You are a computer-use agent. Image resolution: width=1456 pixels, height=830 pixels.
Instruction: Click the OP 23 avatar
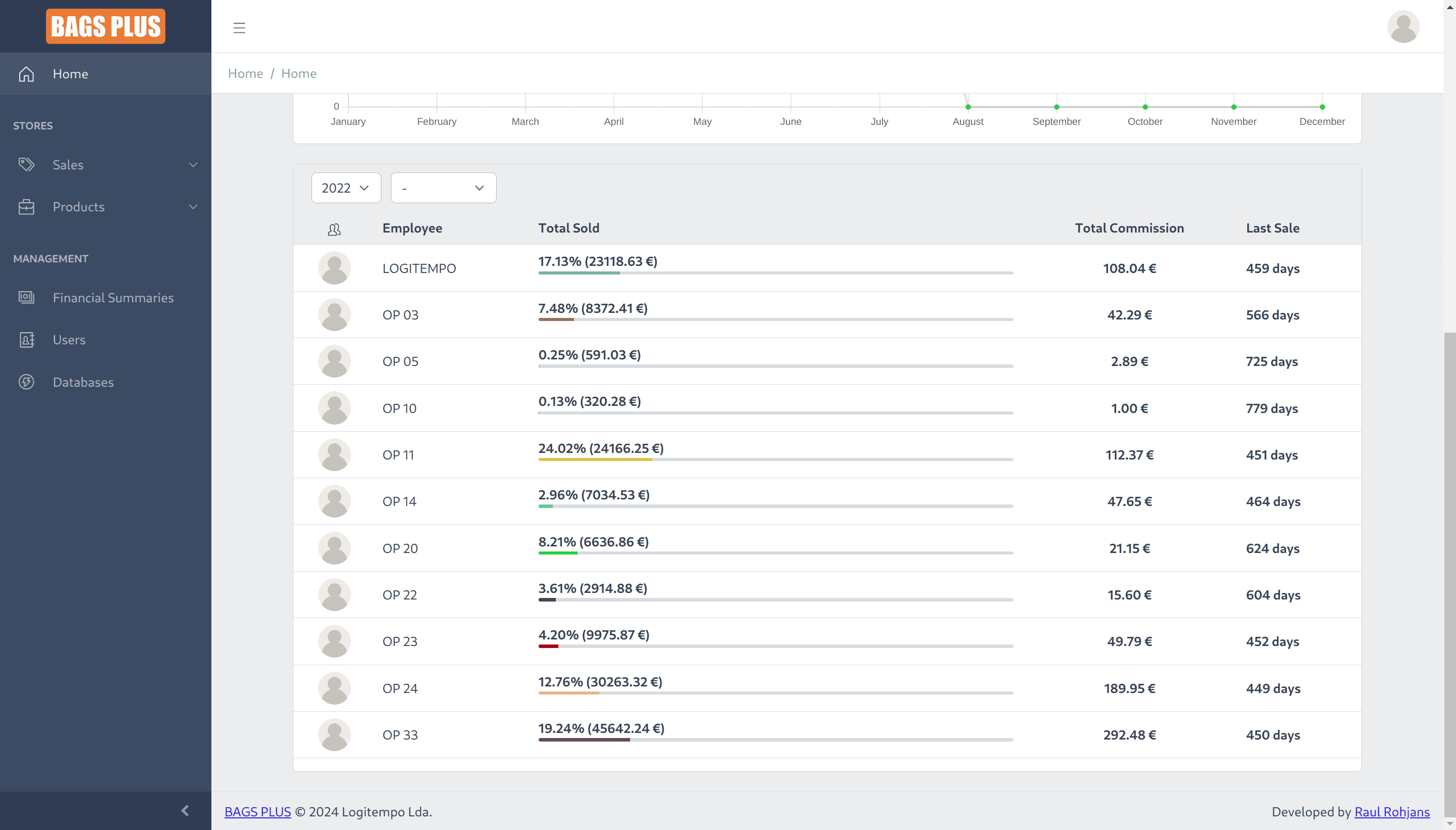334,641
